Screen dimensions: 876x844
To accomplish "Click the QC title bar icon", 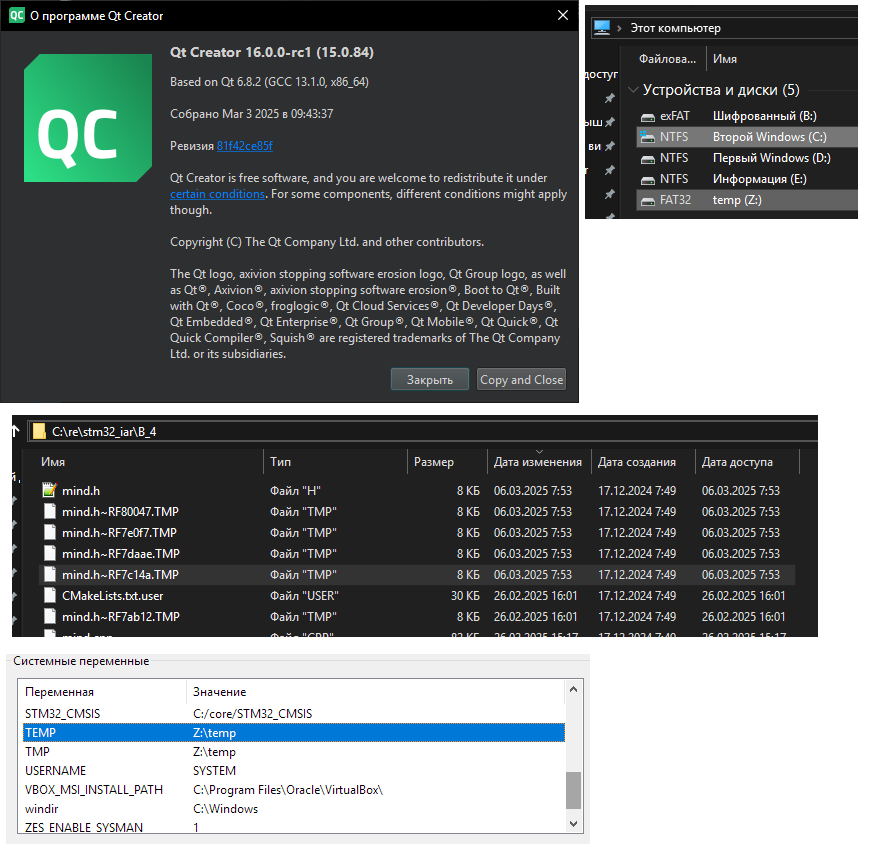I will pyautogui.click(x=17, y=15).
